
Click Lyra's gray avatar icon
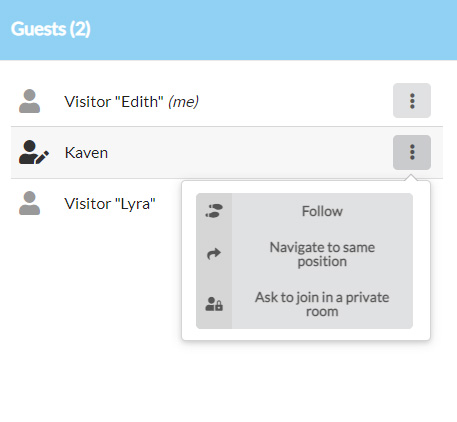click(29, 203)
